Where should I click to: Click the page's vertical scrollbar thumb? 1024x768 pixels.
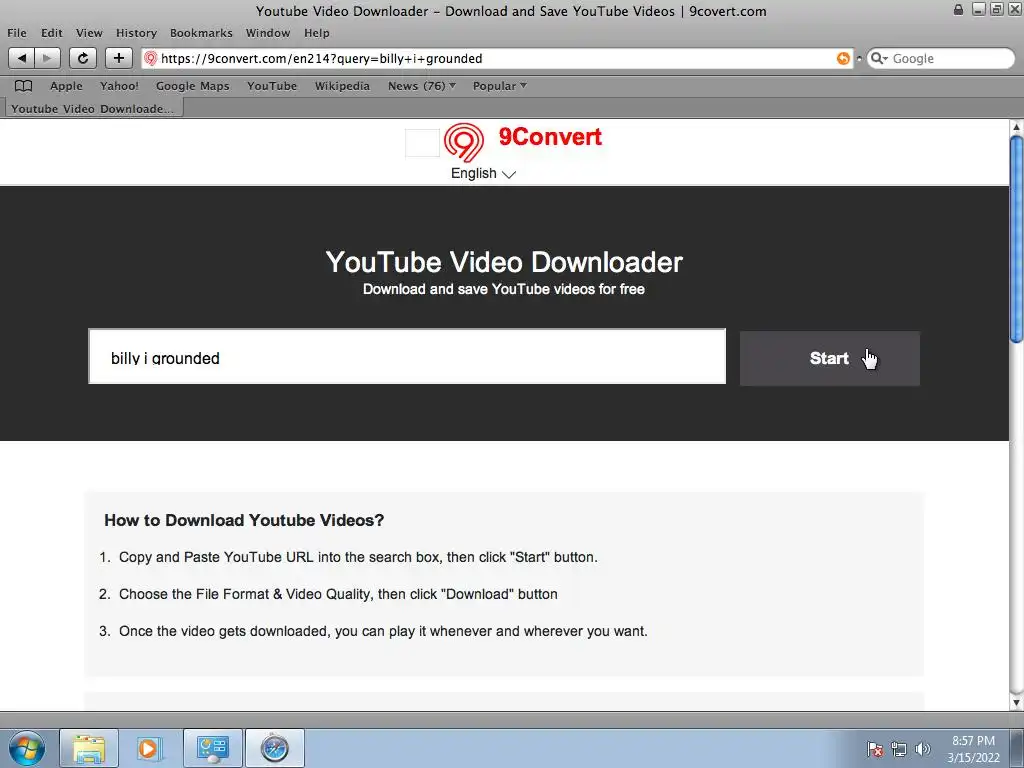(1016, 238)
